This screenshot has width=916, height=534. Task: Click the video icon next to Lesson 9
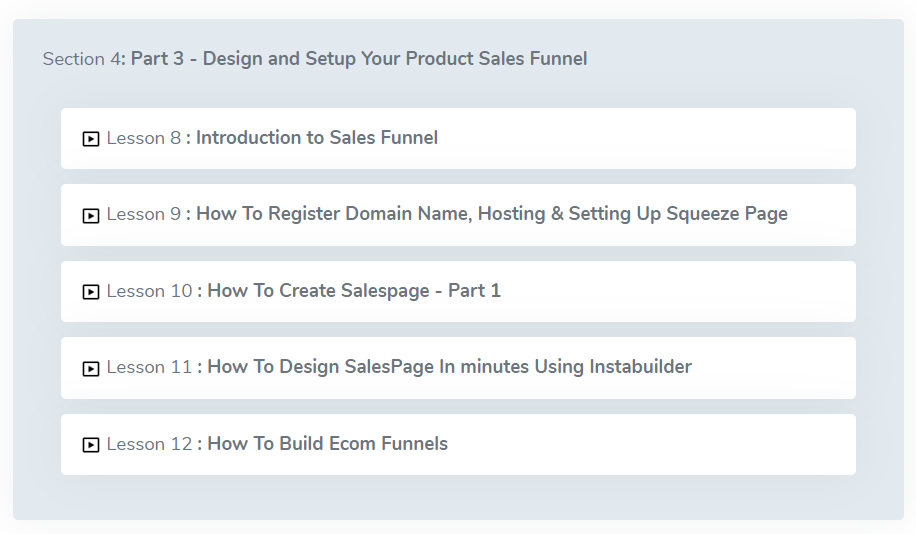click(91, 216)
